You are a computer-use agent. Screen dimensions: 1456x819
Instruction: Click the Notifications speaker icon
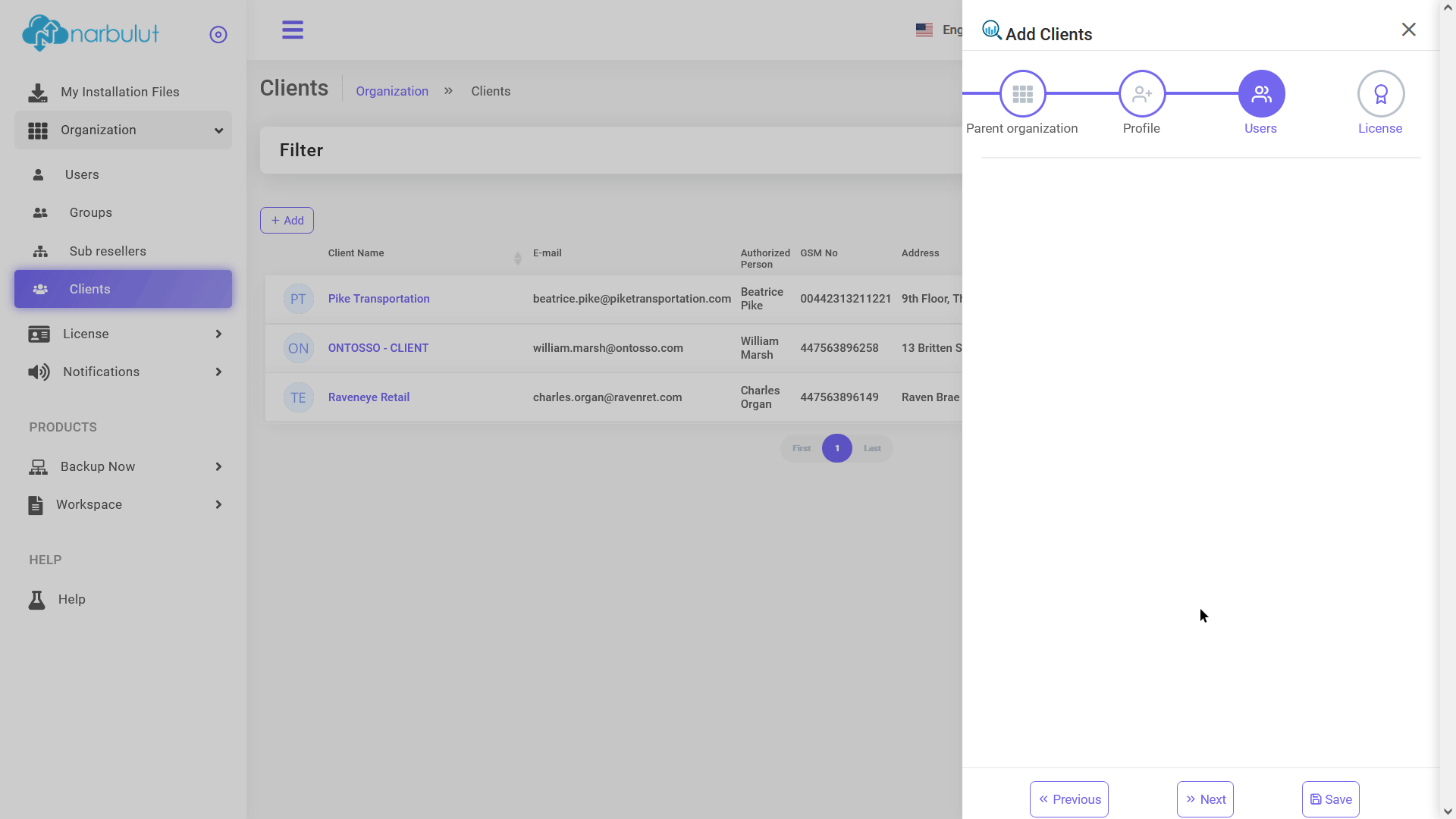click(39, 372)
